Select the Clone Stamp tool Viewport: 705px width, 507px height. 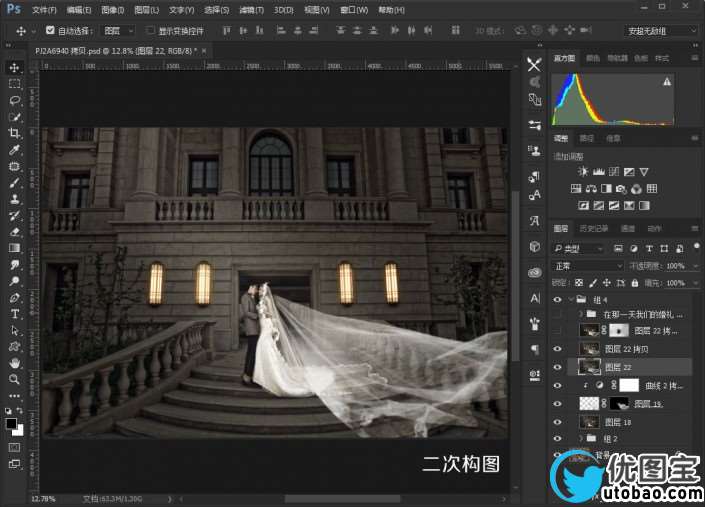click(x=15, y=199)
